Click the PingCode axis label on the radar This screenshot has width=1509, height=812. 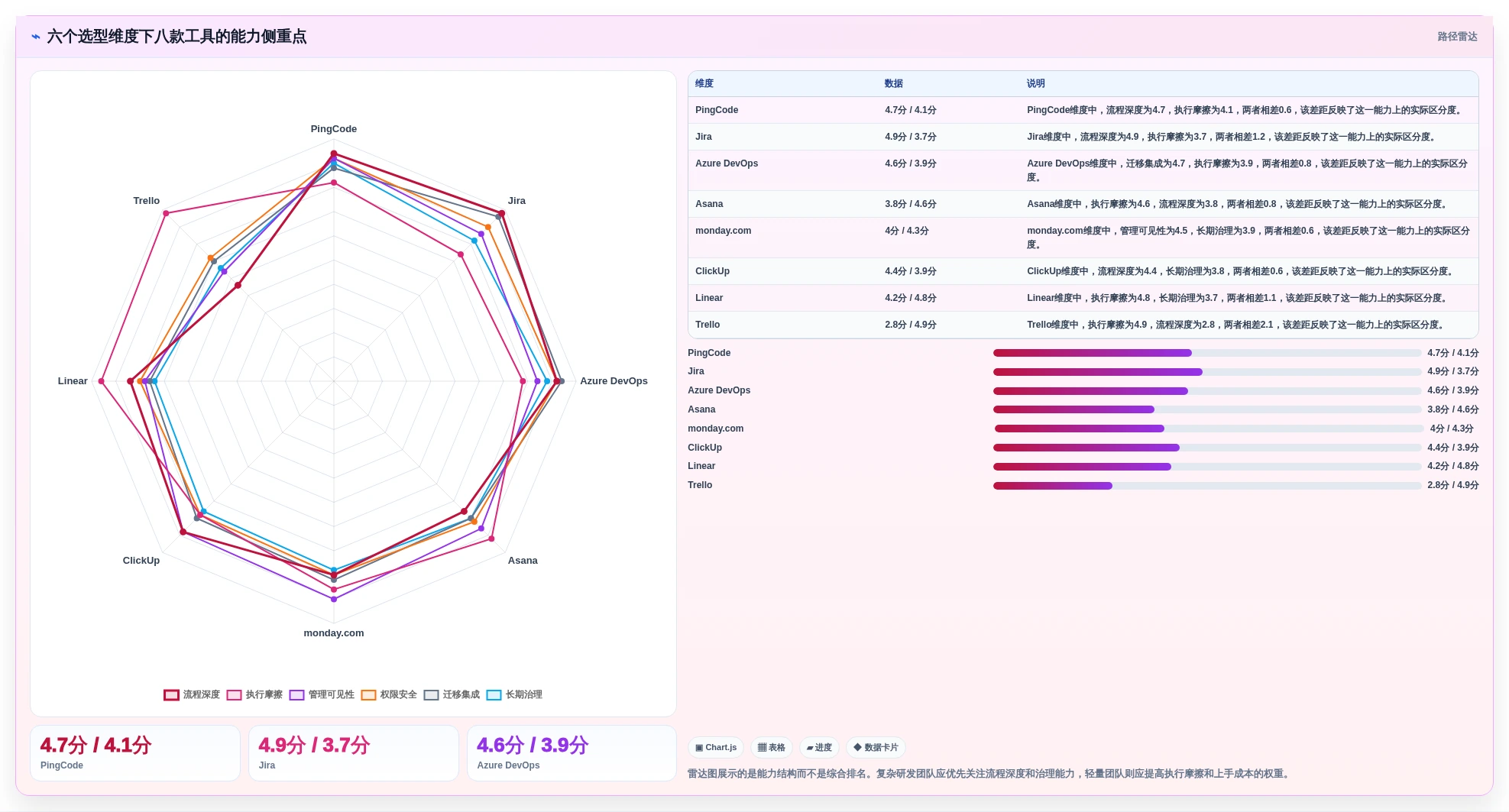(x=334, y=129)
